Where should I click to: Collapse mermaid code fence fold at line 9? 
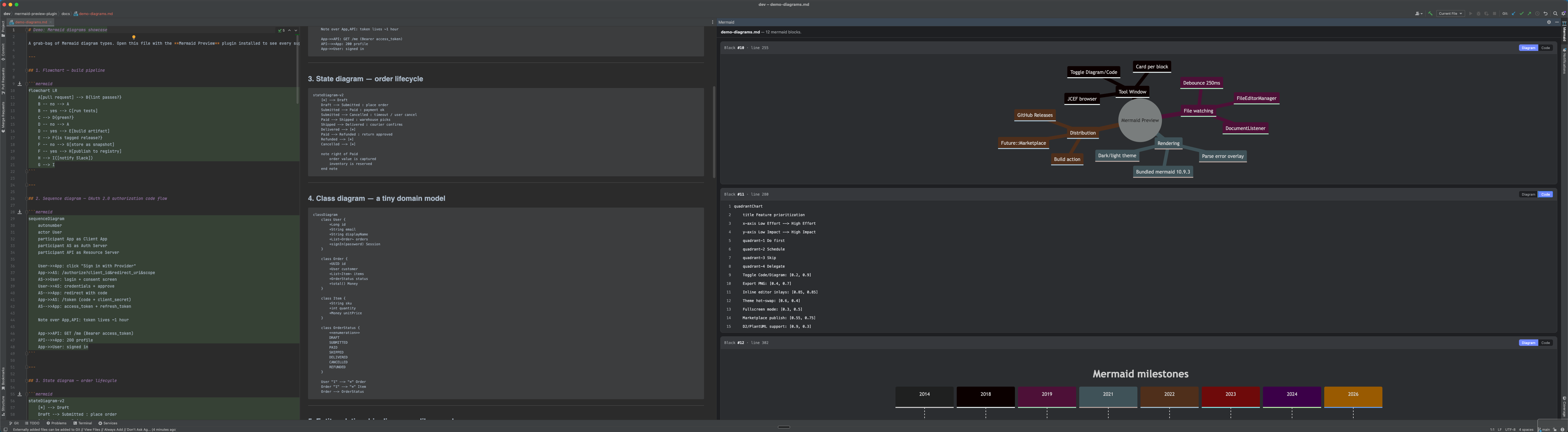point(27,83)
